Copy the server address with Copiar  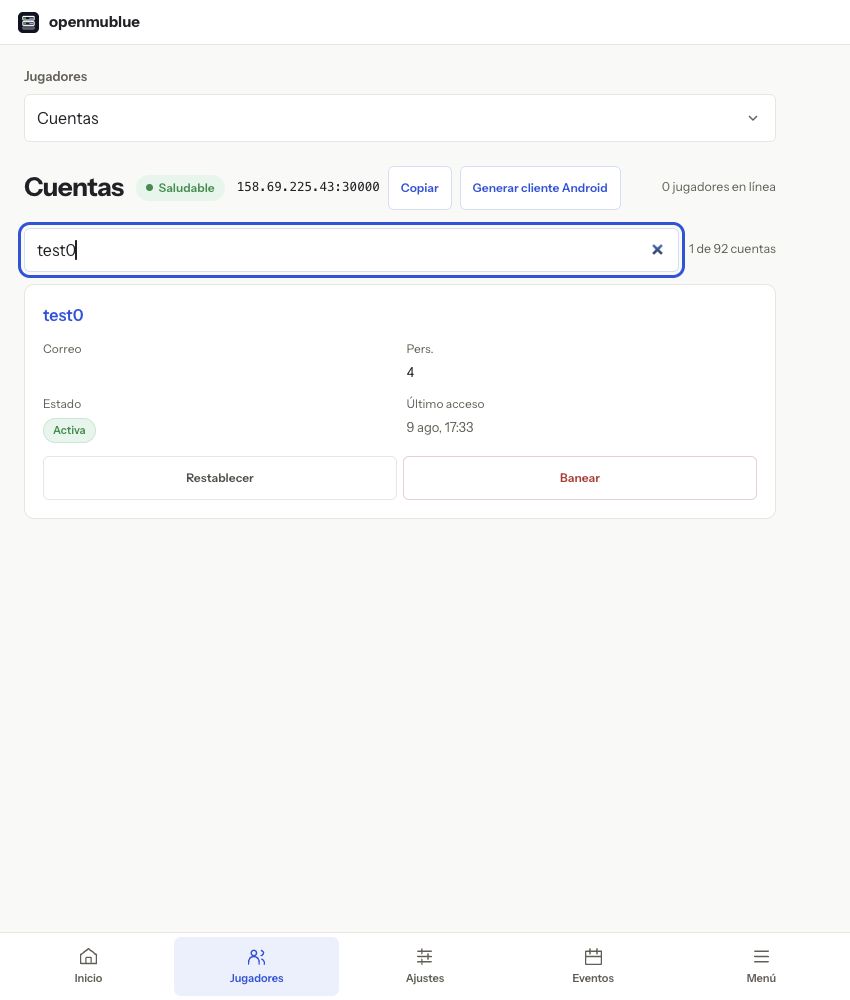[420, 188]
